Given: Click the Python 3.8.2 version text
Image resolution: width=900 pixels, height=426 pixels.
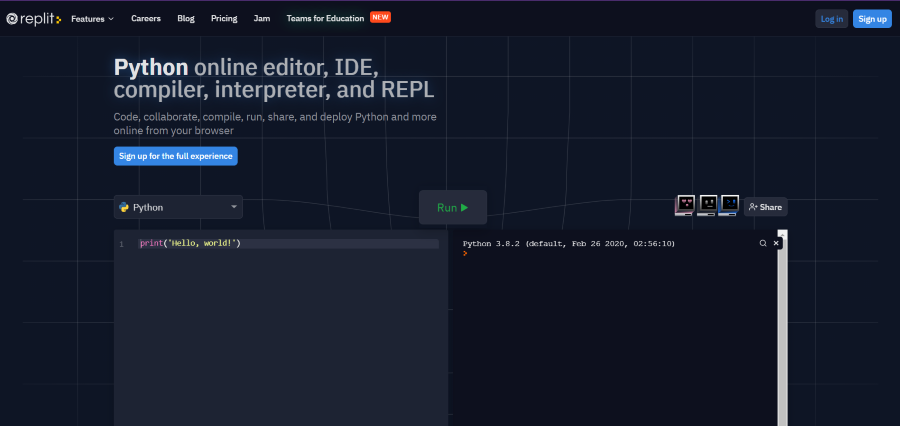Looking at the screenshot, I should 569,243.
